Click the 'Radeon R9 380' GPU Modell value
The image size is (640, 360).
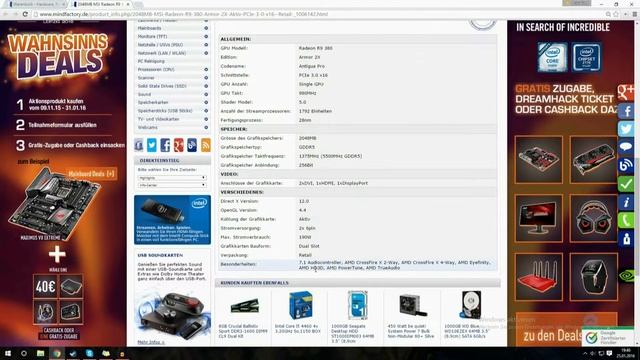click(316, 48)
